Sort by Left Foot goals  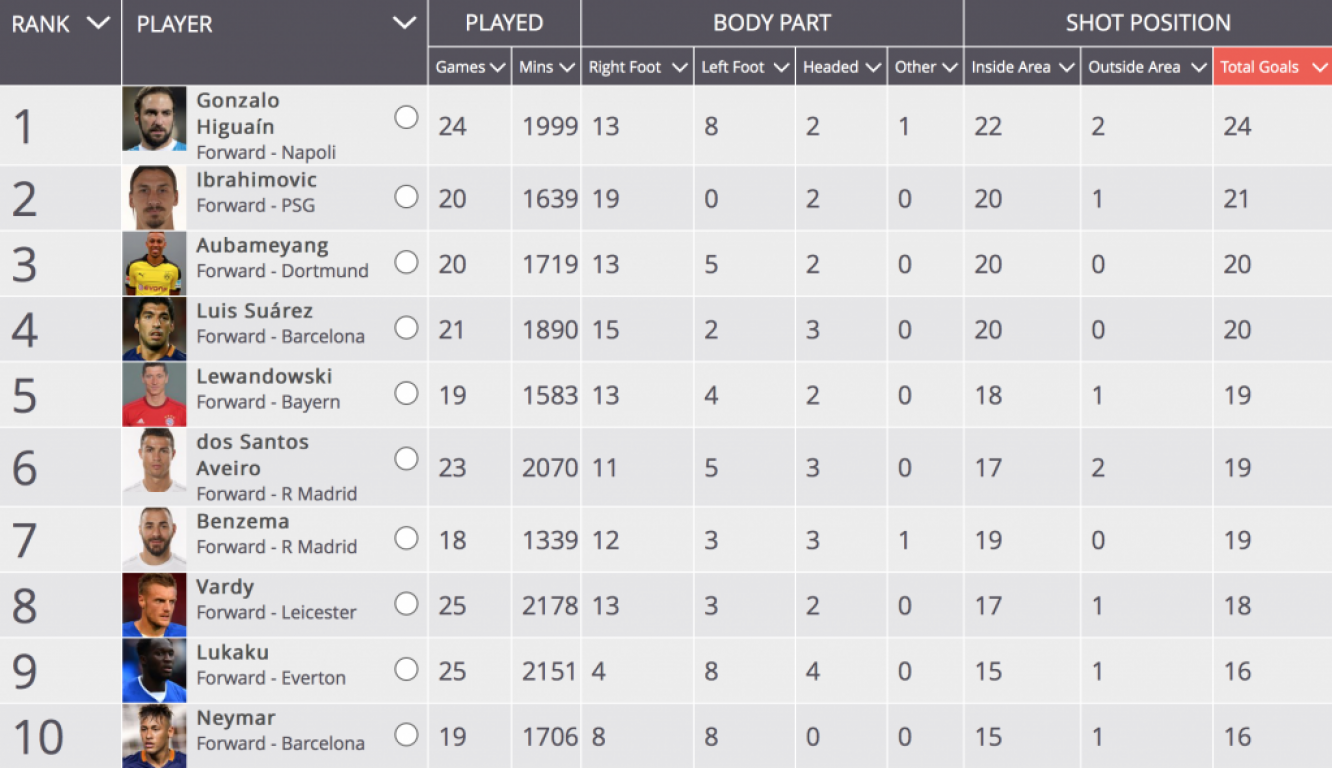(782, 67)
